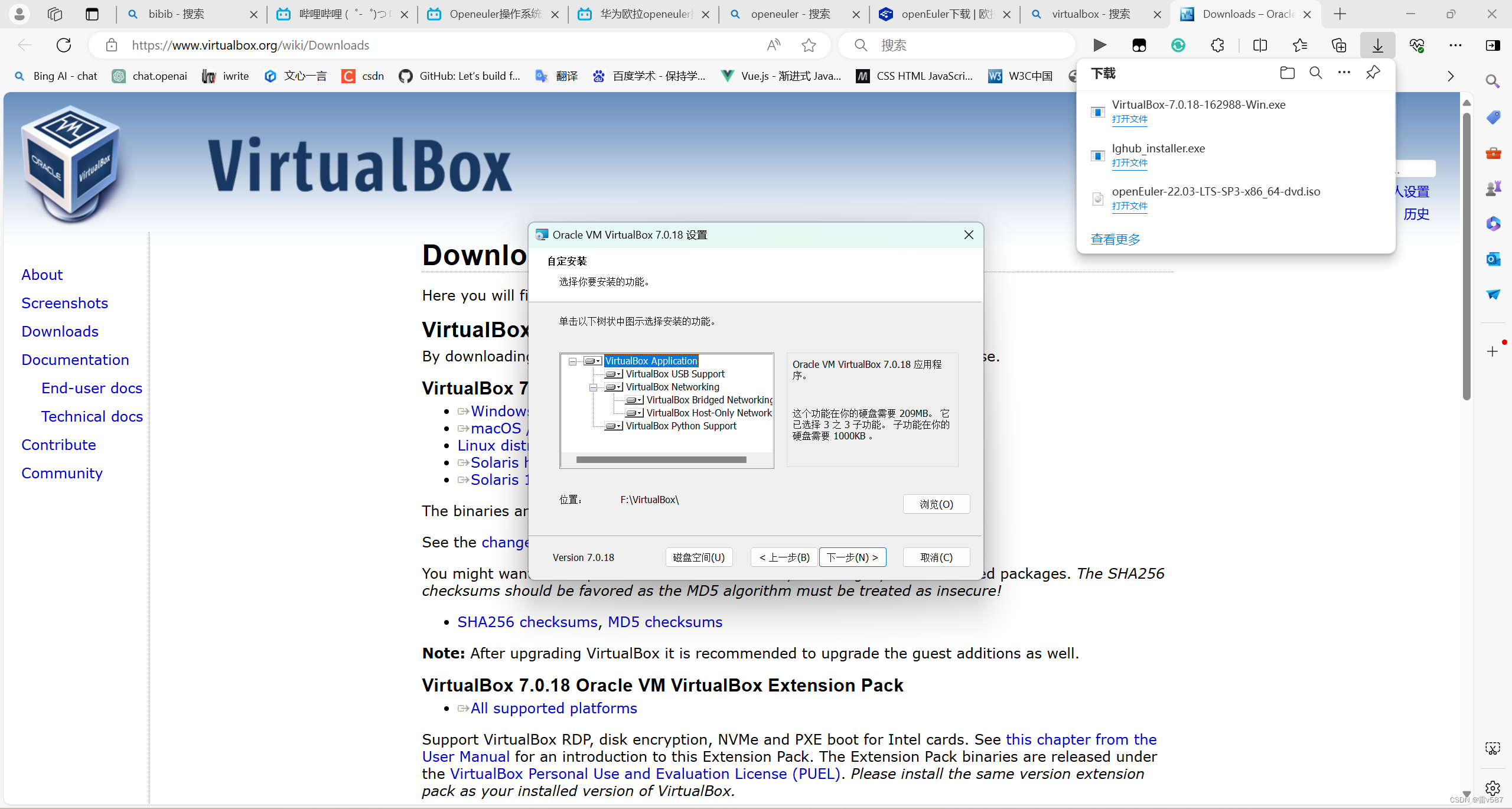
Task: Open the Settings and more menu
Action: tap(1455, 45)
